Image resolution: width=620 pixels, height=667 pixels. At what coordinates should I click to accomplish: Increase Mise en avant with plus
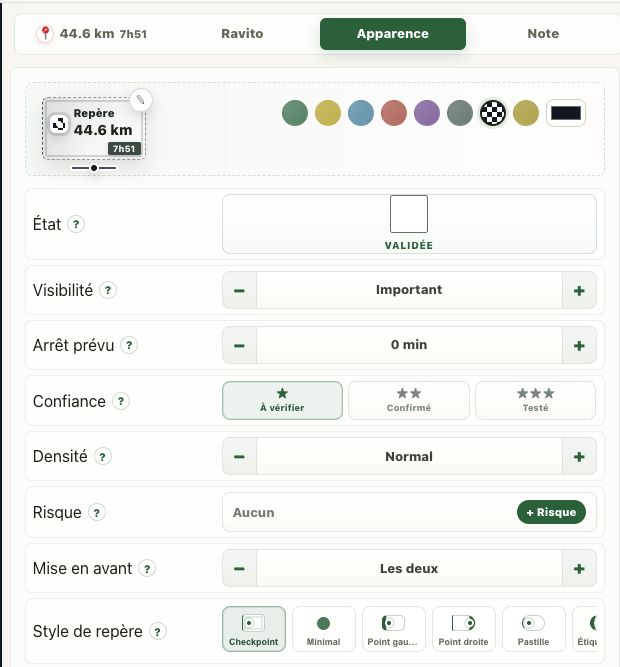tap(579, 568)
